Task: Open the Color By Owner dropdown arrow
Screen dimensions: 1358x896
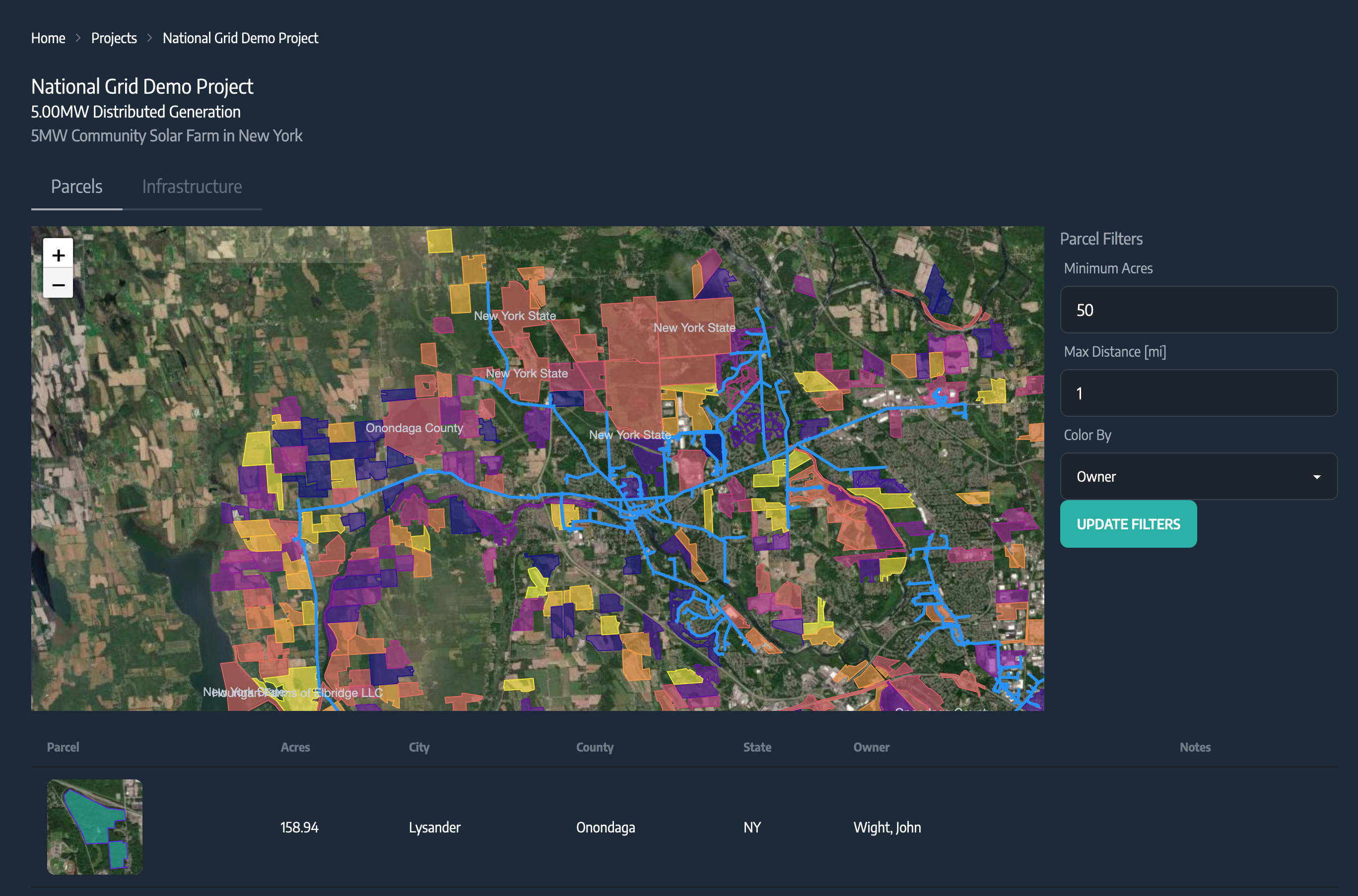Action: click(1316, 477)
